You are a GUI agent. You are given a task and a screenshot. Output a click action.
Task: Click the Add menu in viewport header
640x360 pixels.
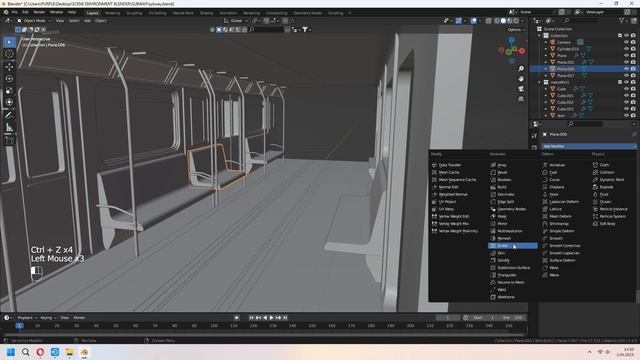coord(87,20)
